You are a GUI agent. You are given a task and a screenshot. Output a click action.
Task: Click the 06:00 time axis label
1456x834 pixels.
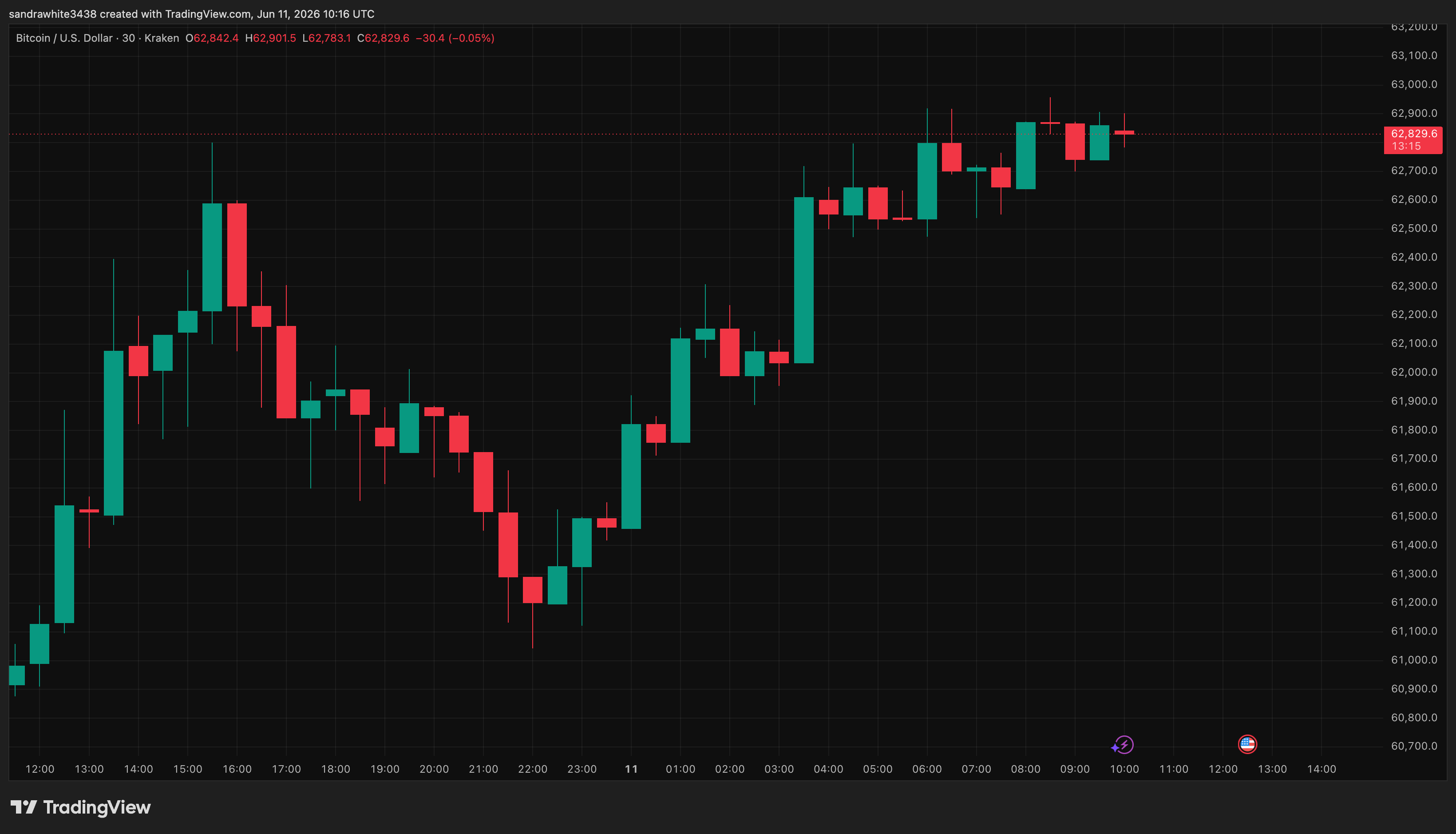(x=927, y=769)
